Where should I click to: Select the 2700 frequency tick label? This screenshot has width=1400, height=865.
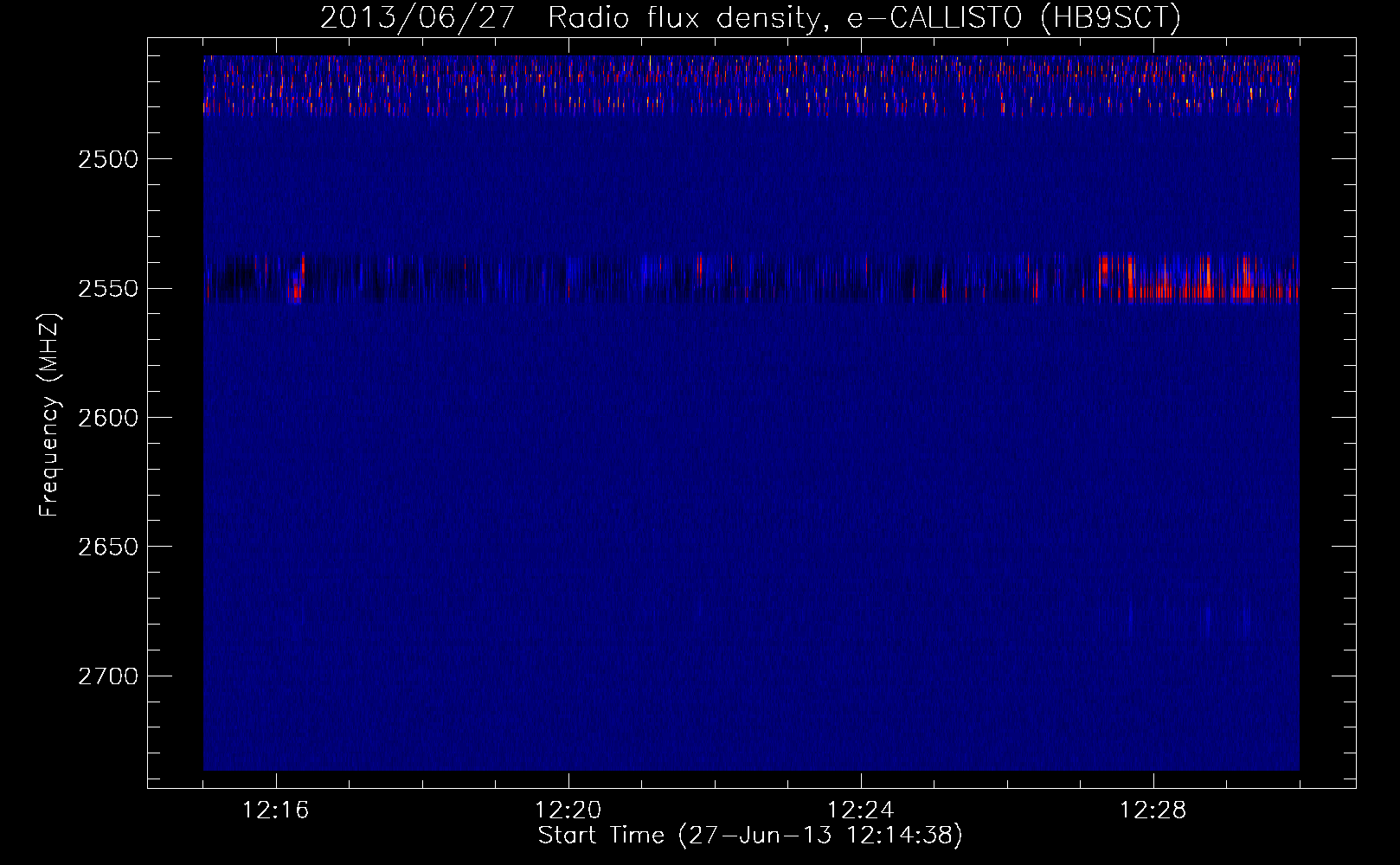pyautogui.click(x=108, y=676)
